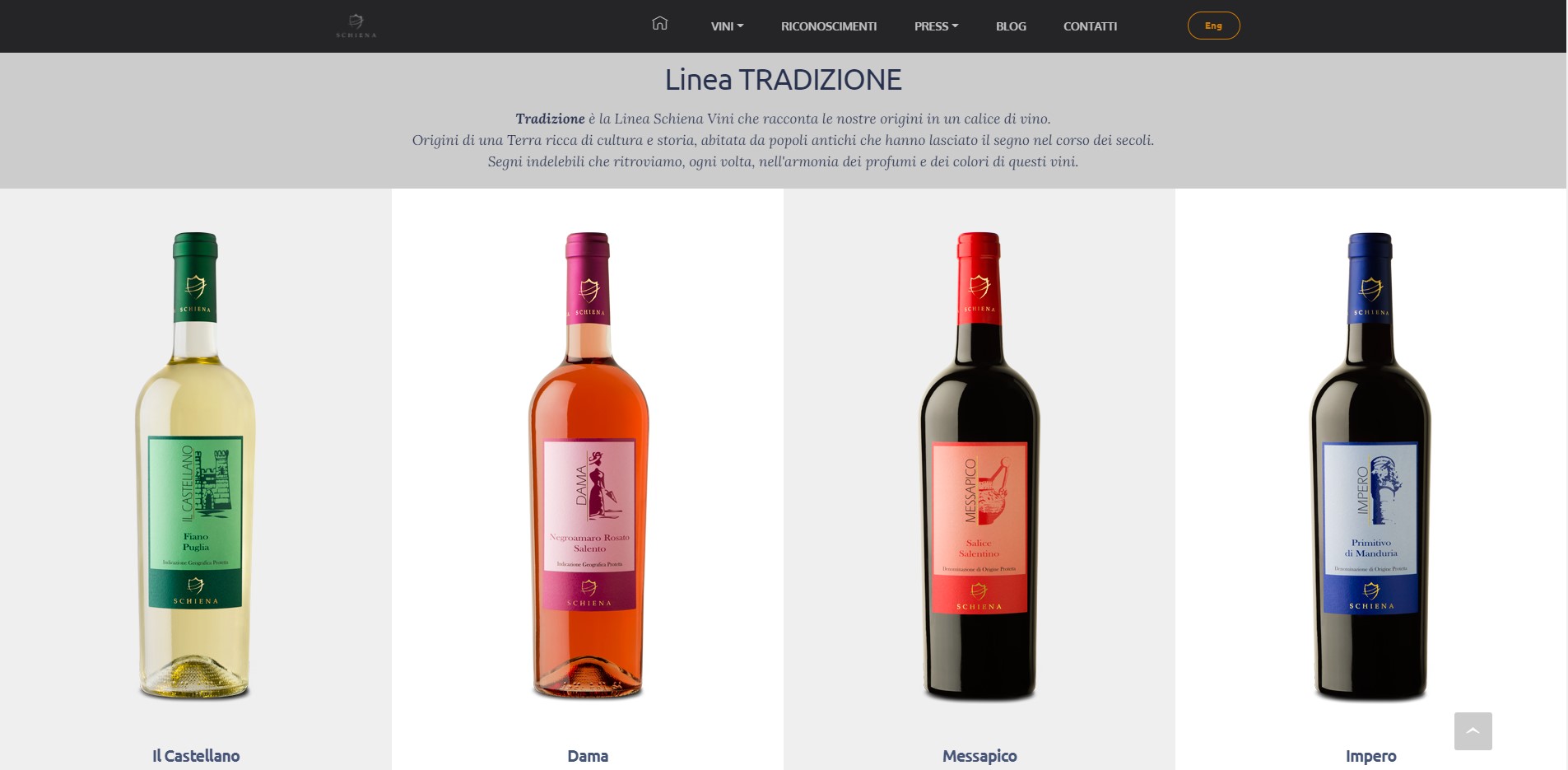This screenshot has height=770, width=1568.
Task: Click the Impero blue-capped wine bottle
Action: click(x=1371, y=466)
